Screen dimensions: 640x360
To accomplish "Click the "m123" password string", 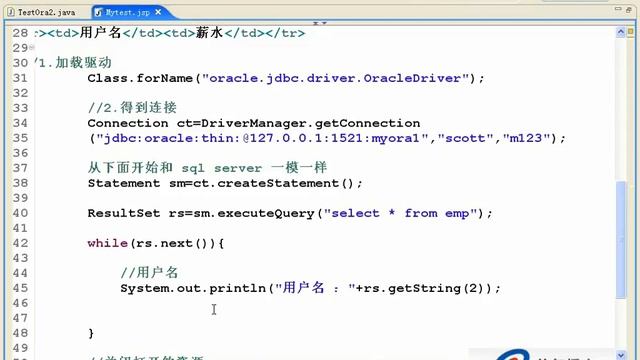I will (526, 138).
